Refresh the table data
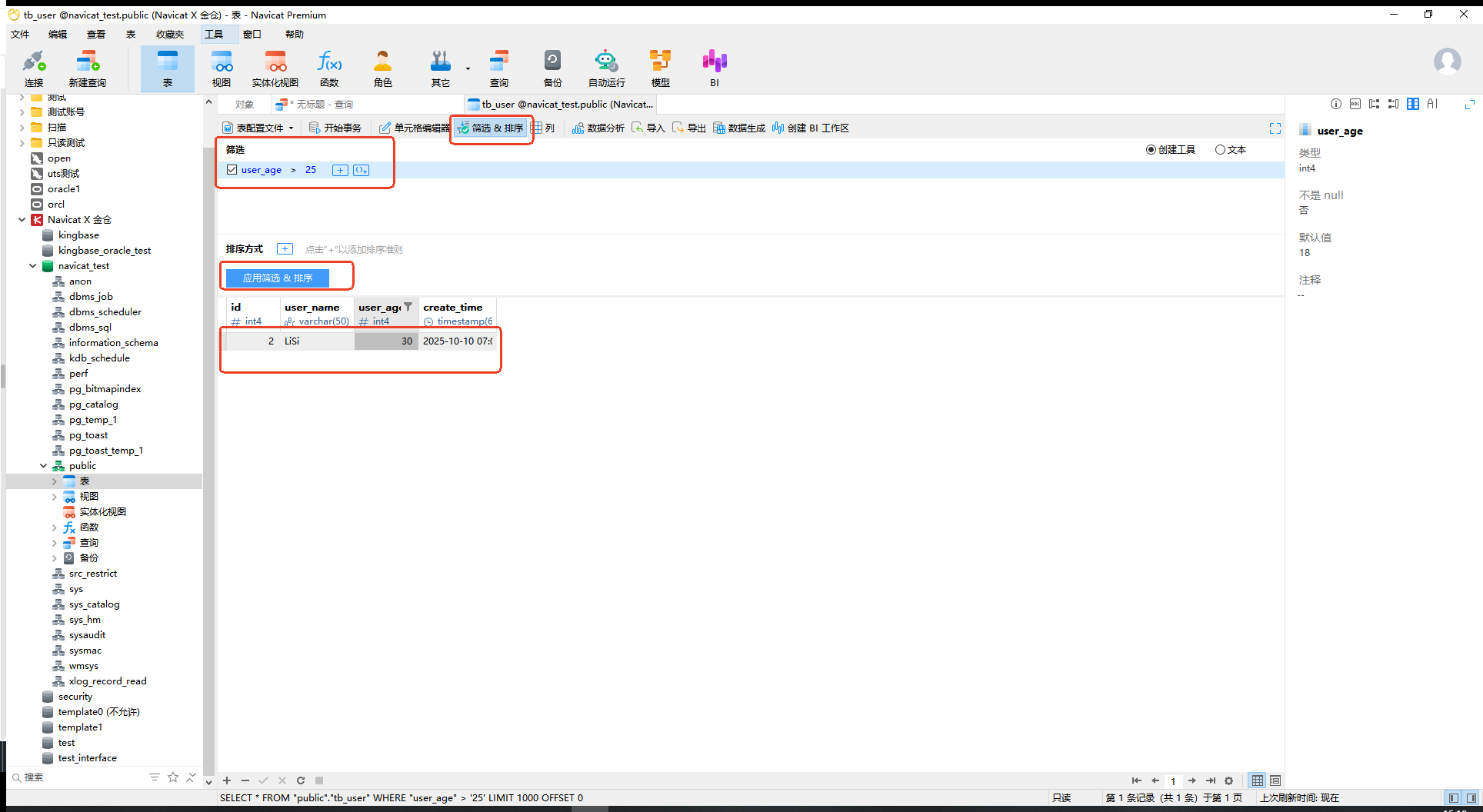The width and height of the screenshot is (1483, 812). tap(301, 780)
